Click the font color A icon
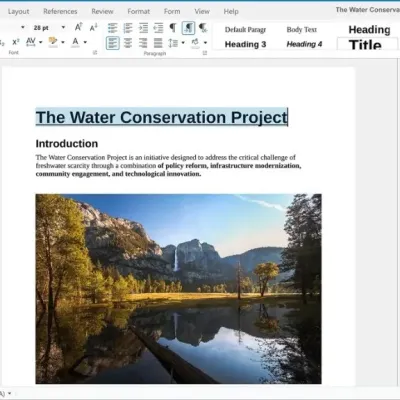400x400 pixels. (75, 42)
